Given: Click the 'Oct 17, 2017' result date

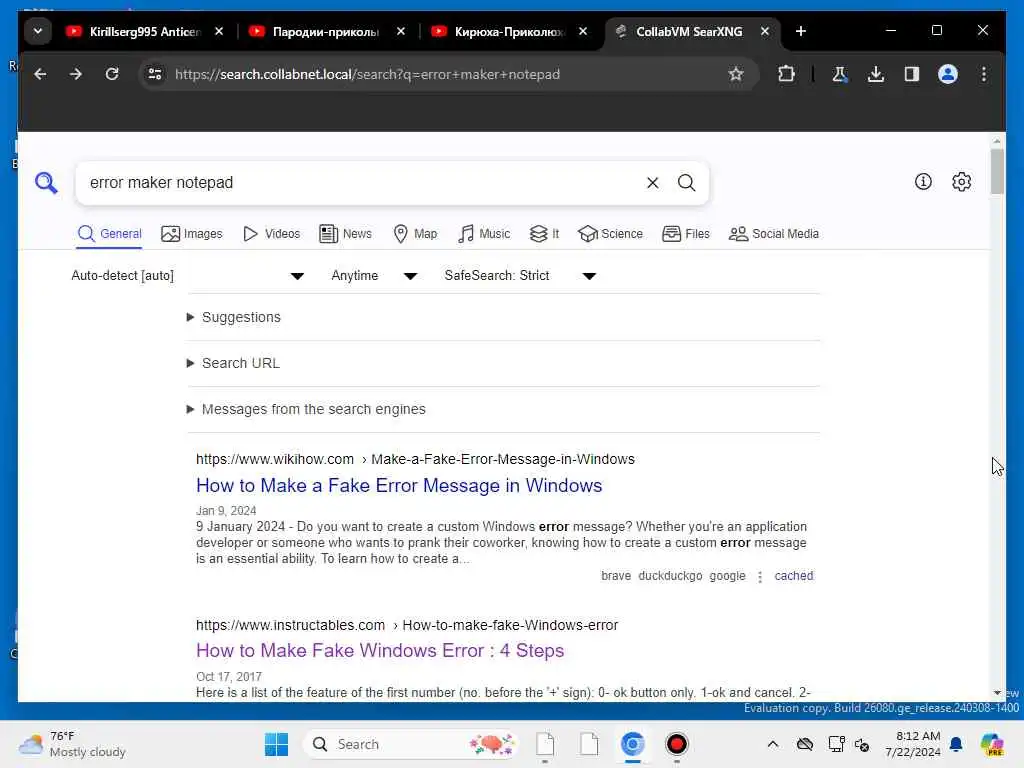Looking at the screenshot, I should tap(229, 677).
